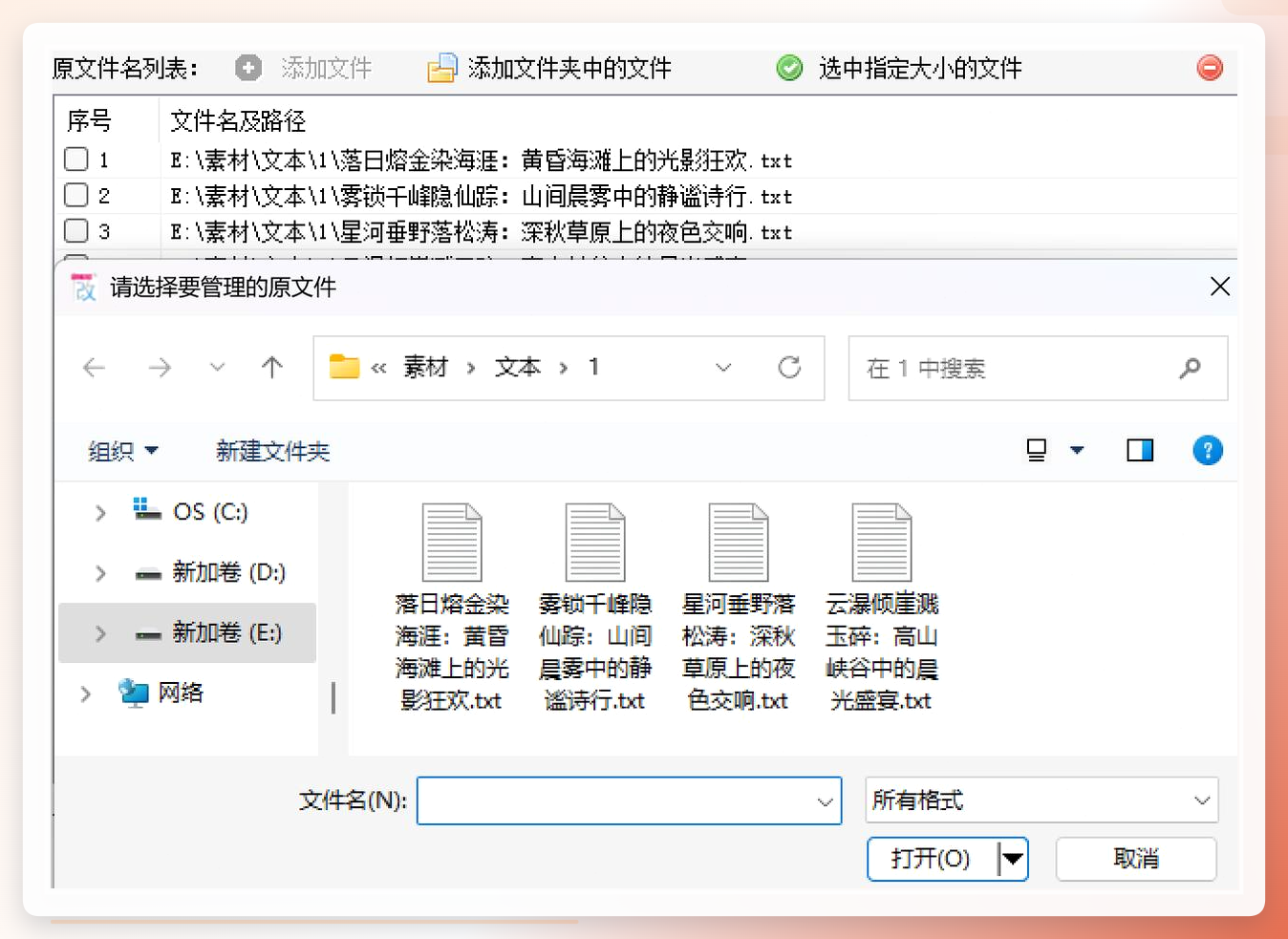This screenshot has height=939, width=1288.
Task: Expand the 新加卷 (E:) tree node
Action: pos(100,633)
